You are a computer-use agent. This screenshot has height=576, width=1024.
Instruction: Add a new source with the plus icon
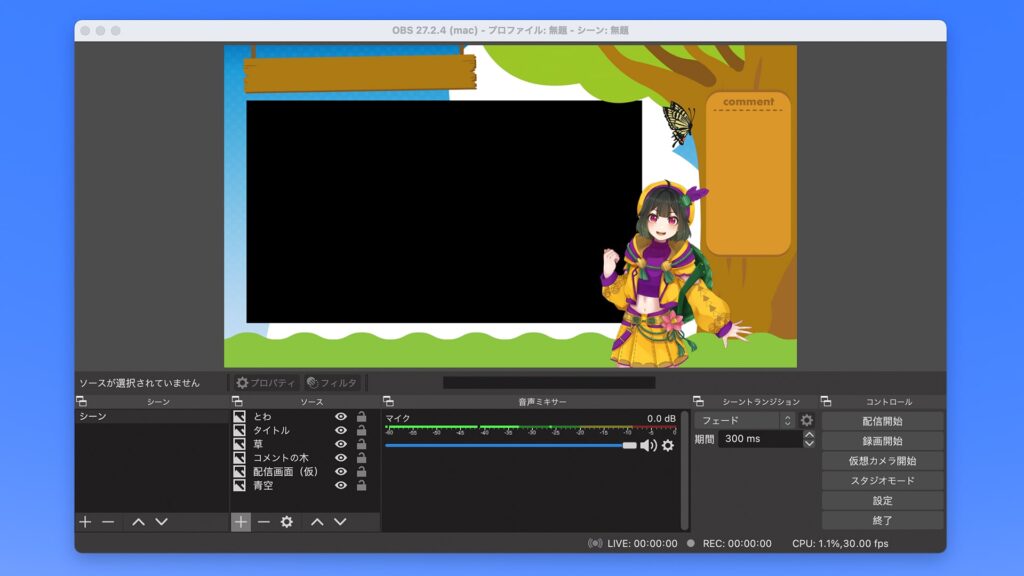[x=239, y=522]
